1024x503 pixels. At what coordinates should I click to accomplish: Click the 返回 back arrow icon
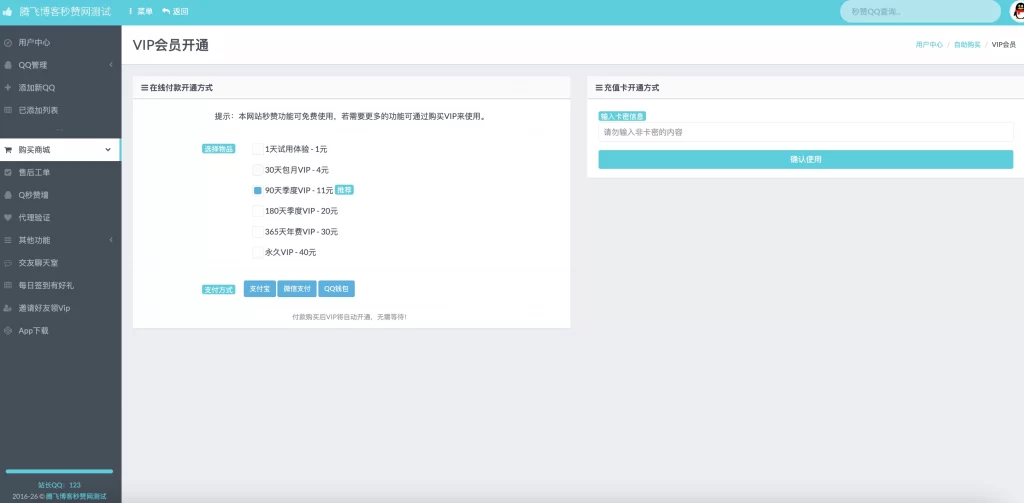coord(166,12)
